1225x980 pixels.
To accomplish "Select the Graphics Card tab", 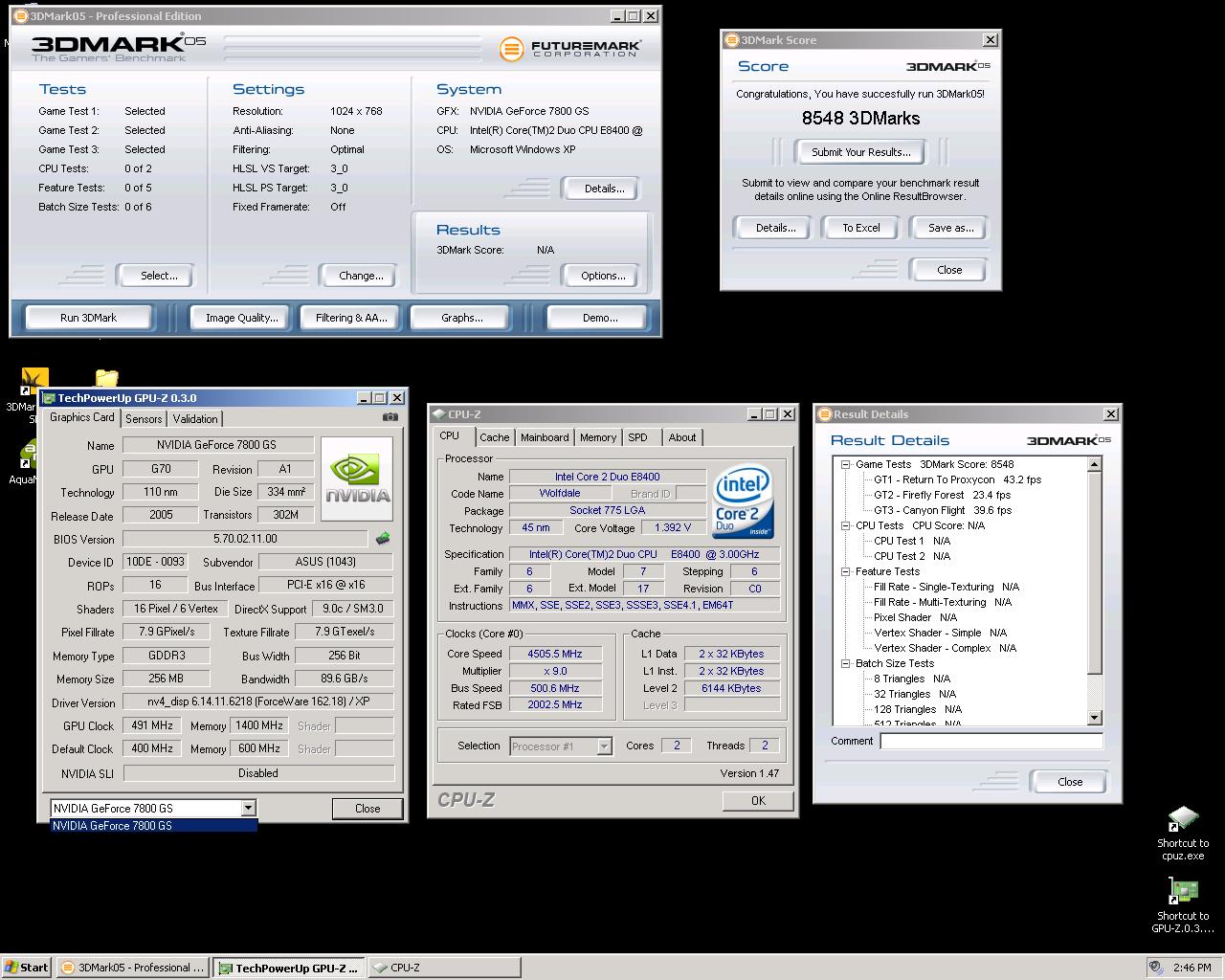I will [81, 417].
